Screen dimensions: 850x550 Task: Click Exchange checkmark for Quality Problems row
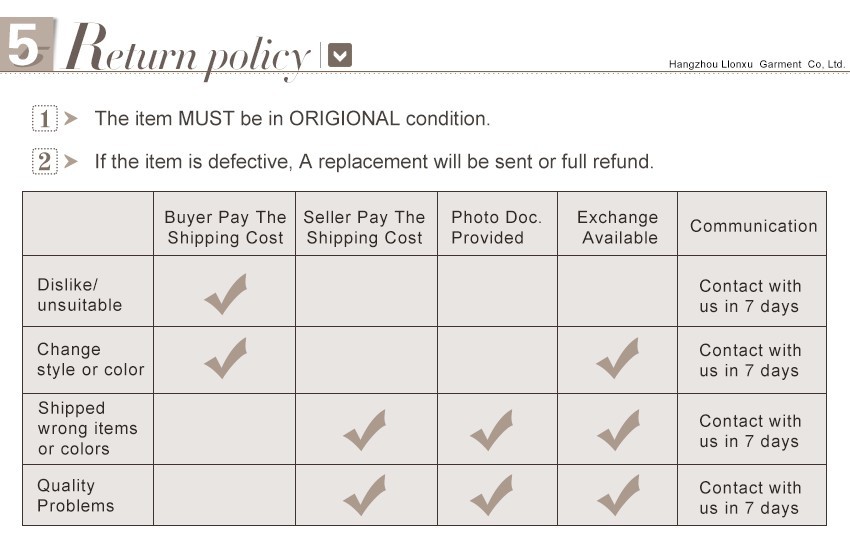617,495
